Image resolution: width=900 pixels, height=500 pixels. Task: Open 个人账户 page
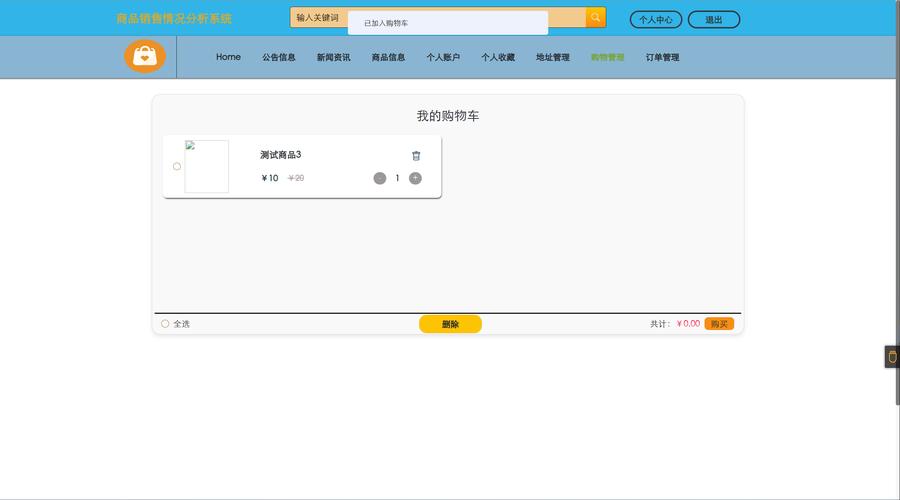click(x=443, y=57)
